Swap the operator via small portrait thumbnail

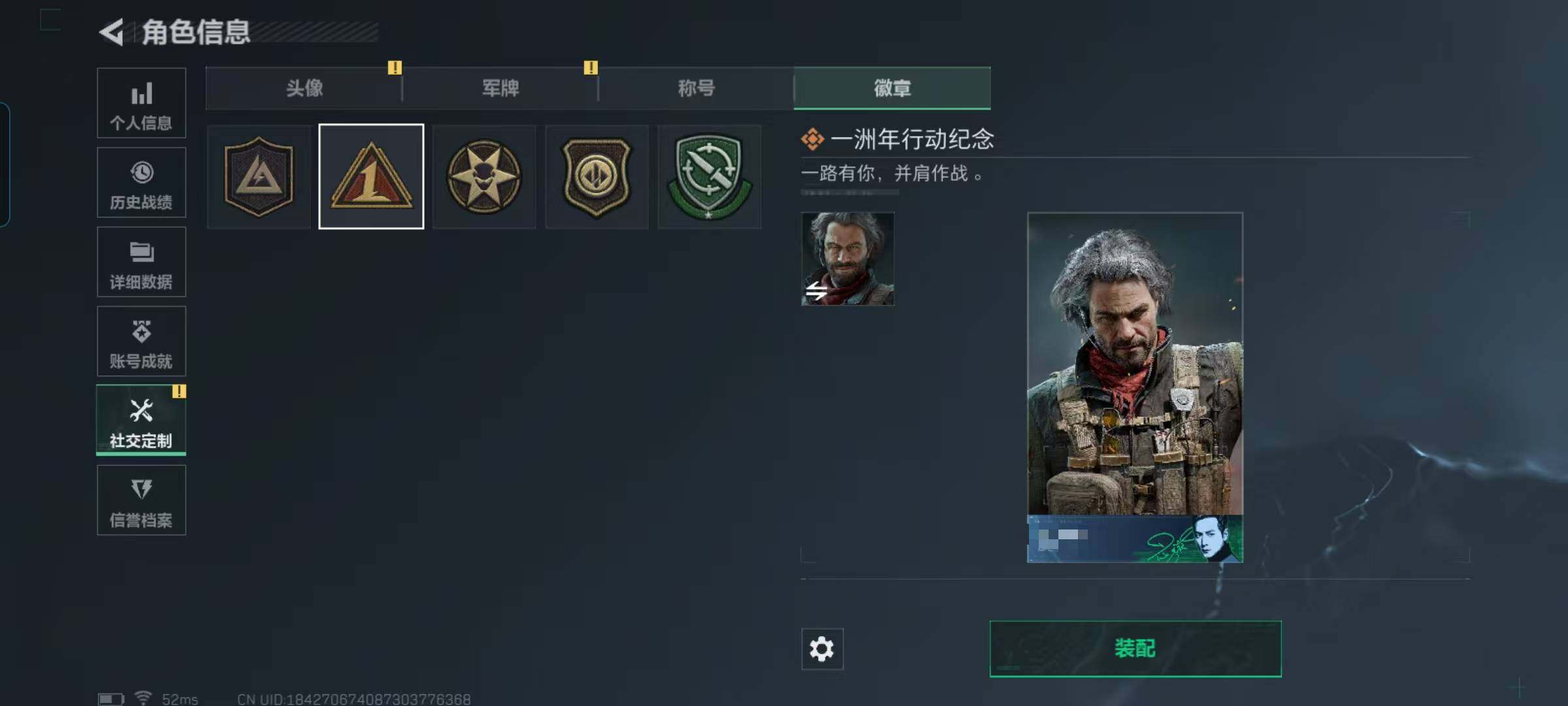pos(848,259)
